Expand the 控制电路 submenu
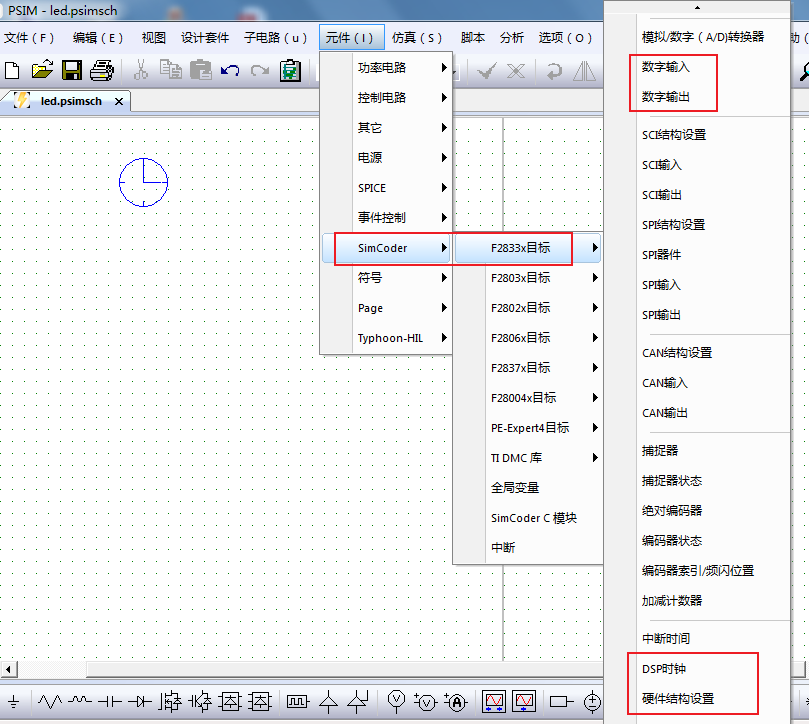This screenshot has width=809, height=724. pyautogui.click(x=386, y=98)
